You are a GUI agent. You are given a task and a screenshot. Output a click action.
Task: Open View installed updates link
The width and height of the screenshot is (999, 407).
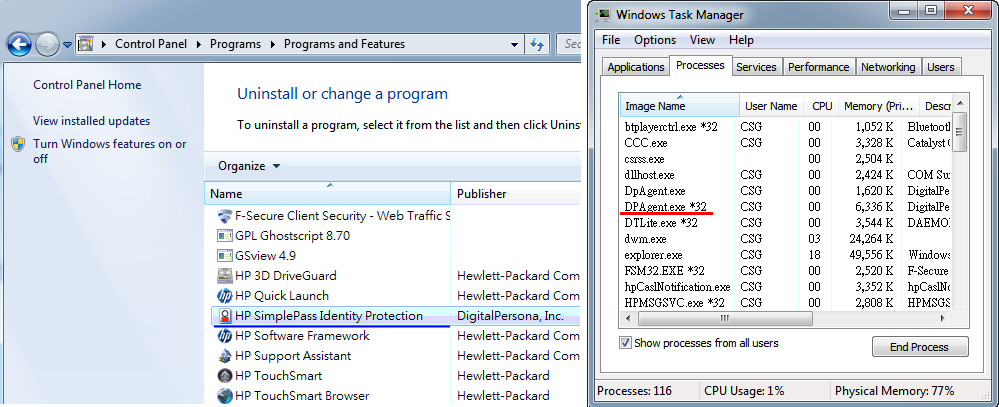(92, 120)
